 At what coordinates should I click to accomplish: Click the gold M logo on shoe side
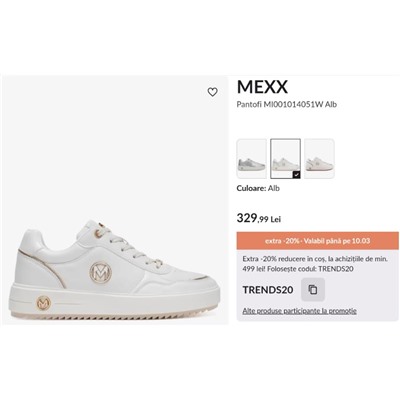point(101,272)
